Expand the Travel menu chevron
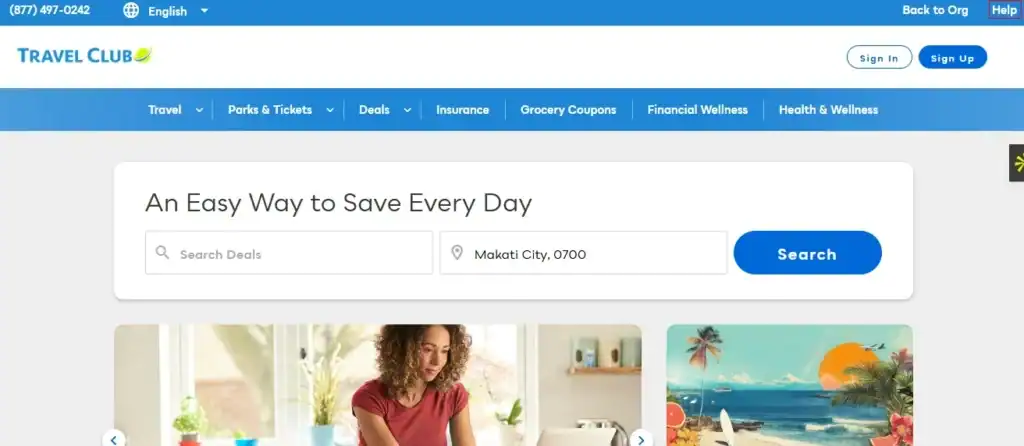 click(x=199, y=110)
